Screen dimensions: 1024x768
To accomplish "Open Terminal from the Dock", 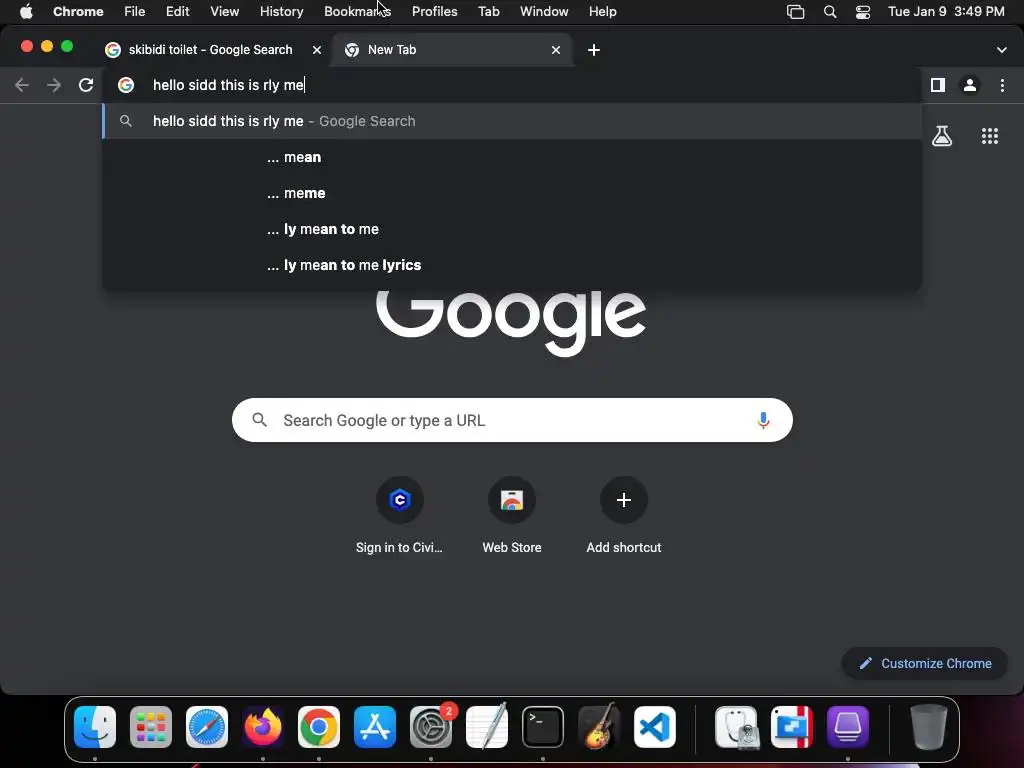I will tap(543, 727).
